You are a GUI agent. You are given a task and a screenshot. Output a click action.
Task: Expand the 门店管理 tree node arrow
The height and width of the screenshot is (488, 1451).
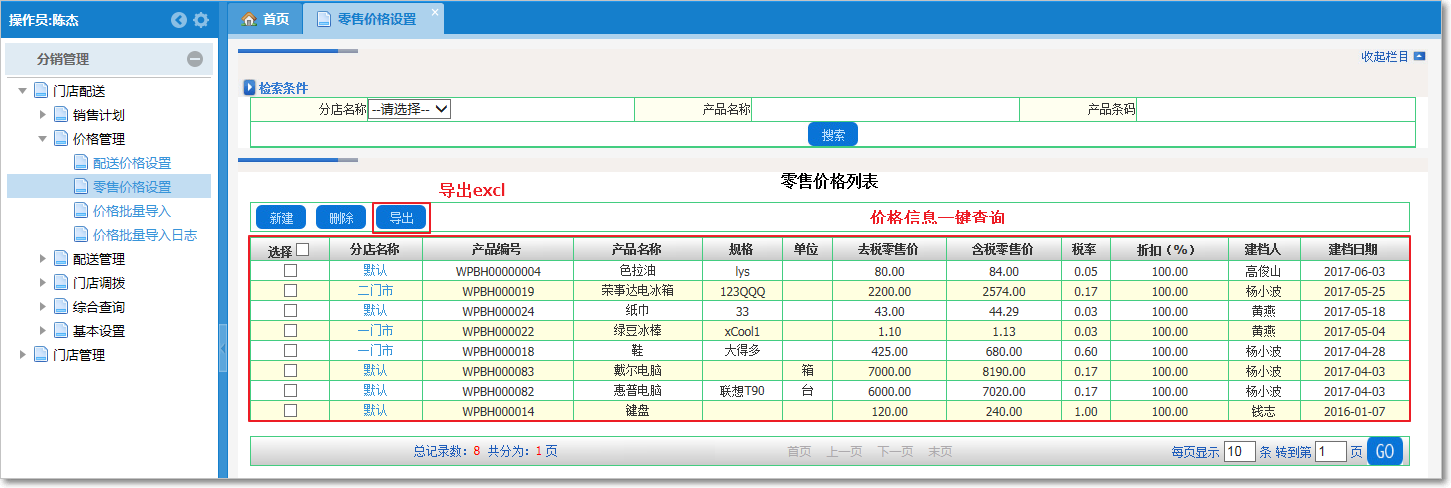(x=23, y=355)
